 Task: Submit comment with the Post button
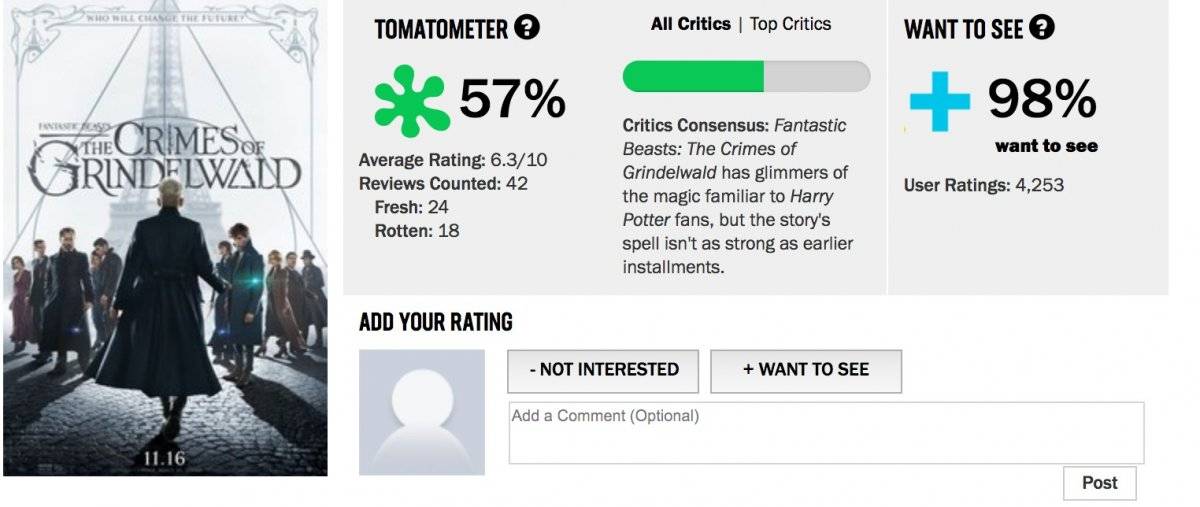coord(1100,483)
